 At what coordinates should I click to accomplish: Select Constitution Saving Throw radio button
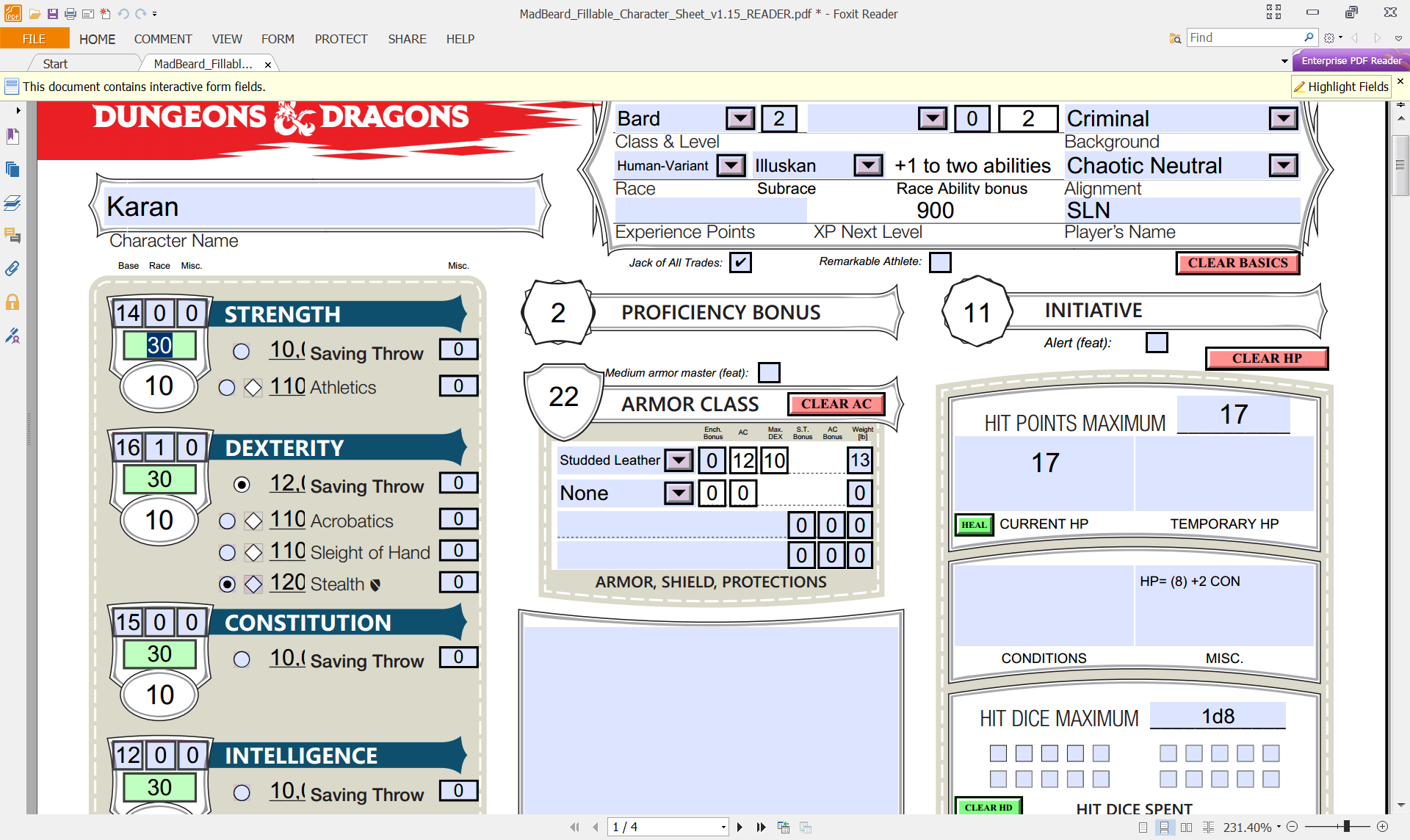(241, 659)
